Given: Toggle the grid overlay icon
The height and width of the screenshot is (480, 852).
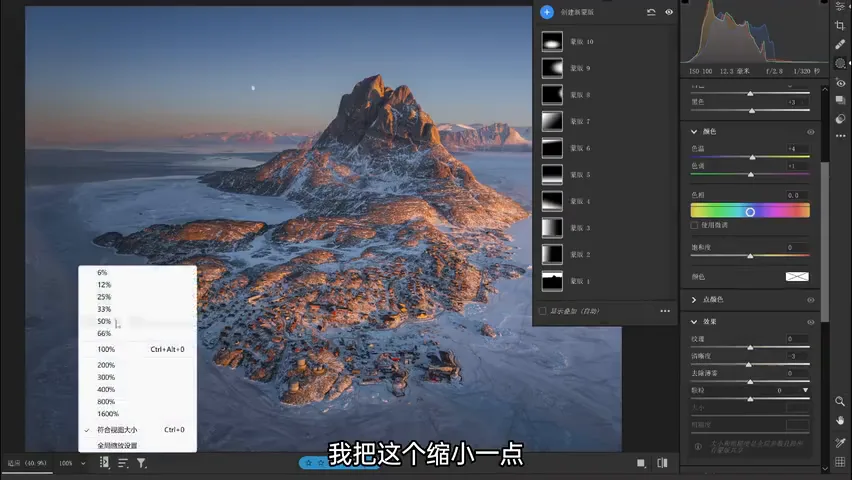Looking at the screenshot, I should (x=840, y=462).
